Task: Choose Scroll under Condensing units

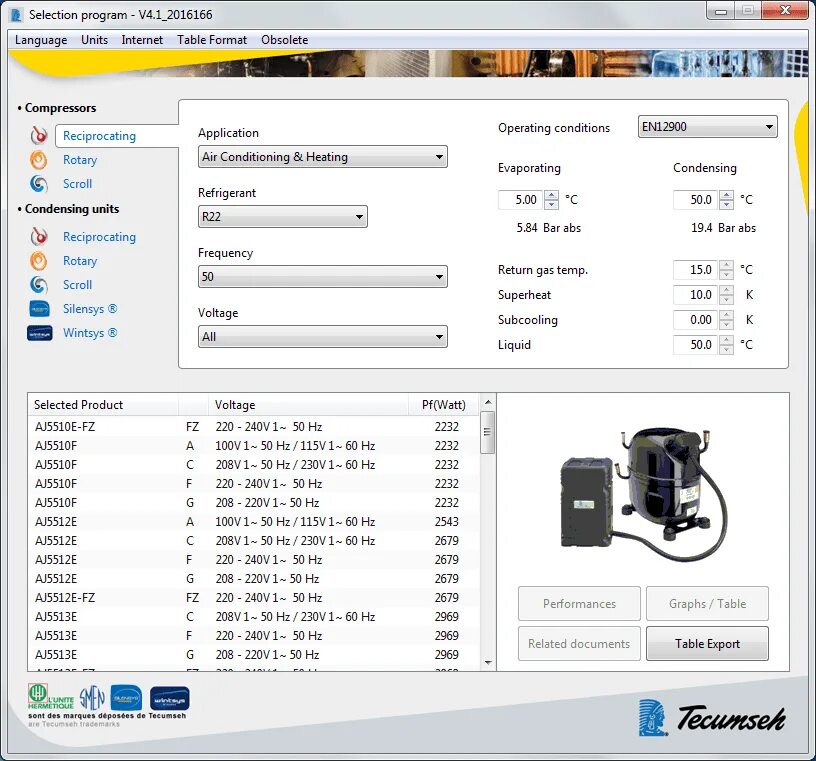Action: pos(78,285)
